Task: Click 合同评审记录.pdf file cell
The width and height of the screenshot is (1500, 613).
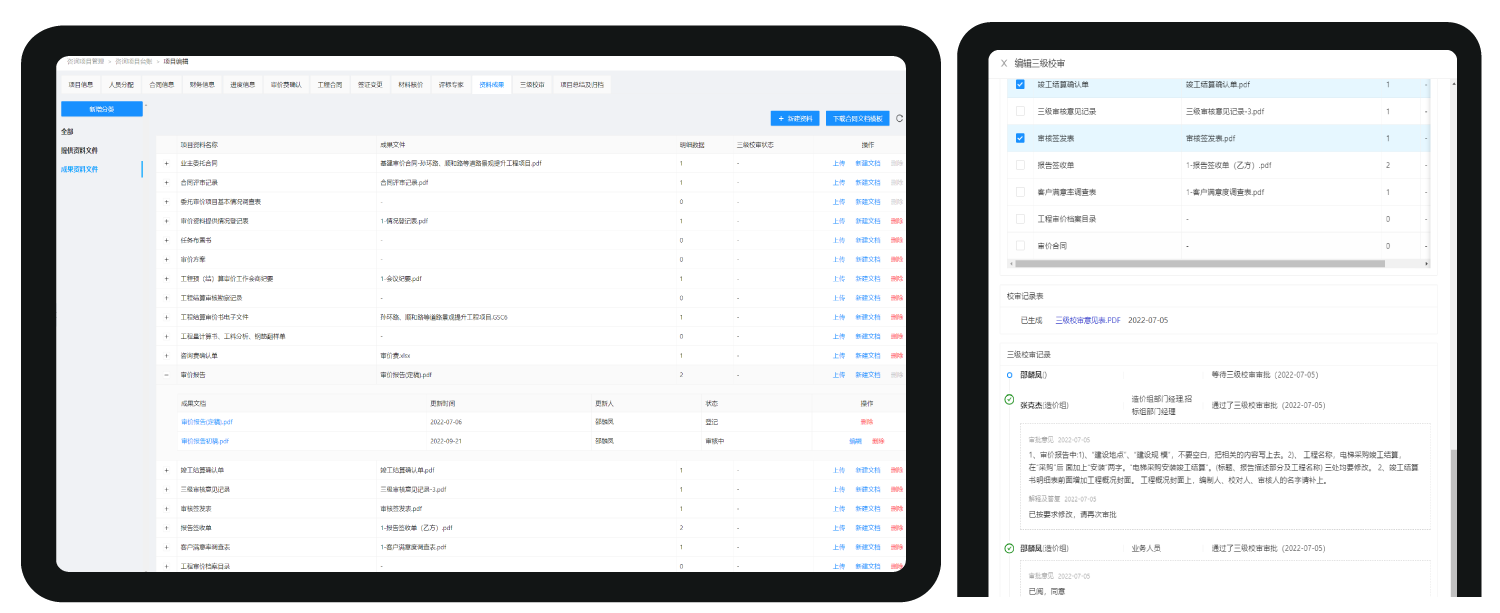Action: coord(404,182)
